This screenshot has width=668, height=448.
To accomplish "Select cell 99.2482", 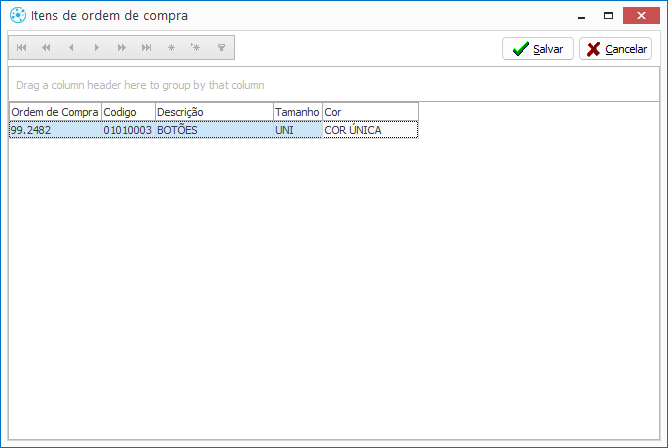I will [55, 130].
